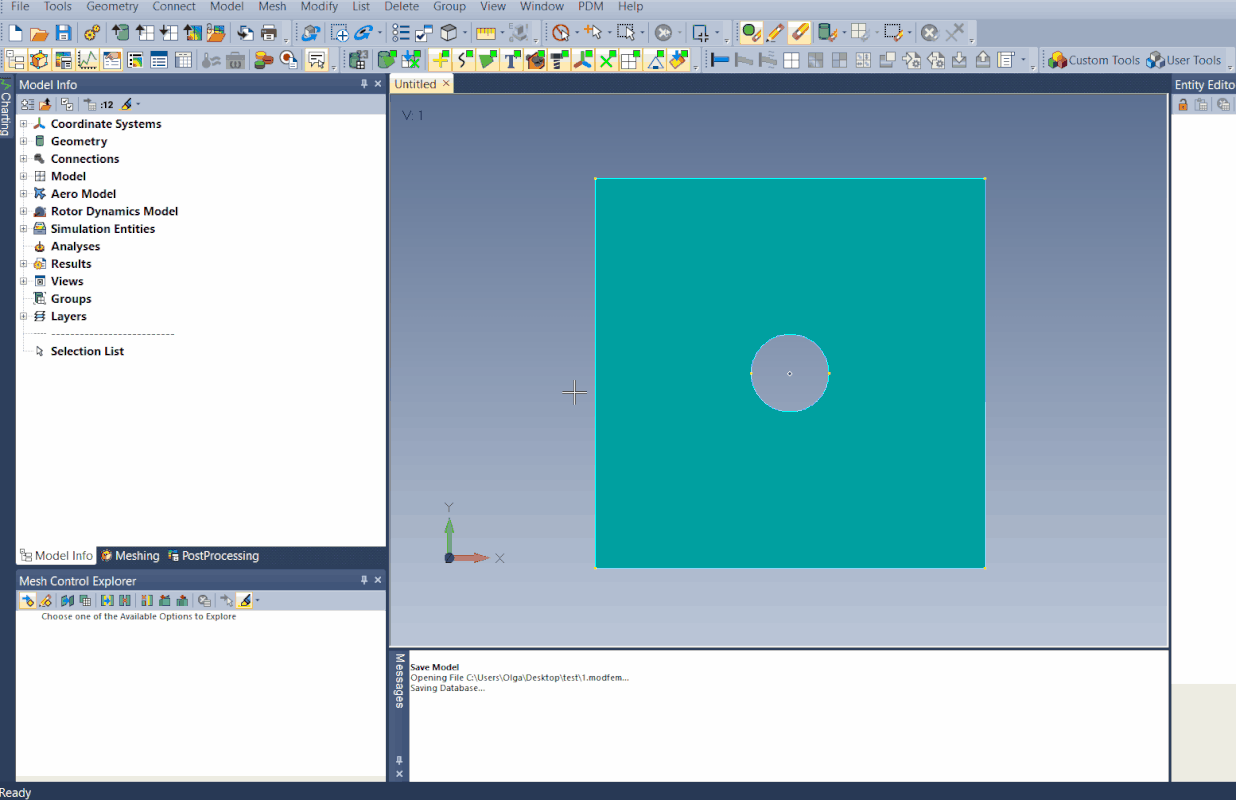Click the charting graph icon in panes toolbar
The image size is (1236, 800).
(x=89, y=60)
